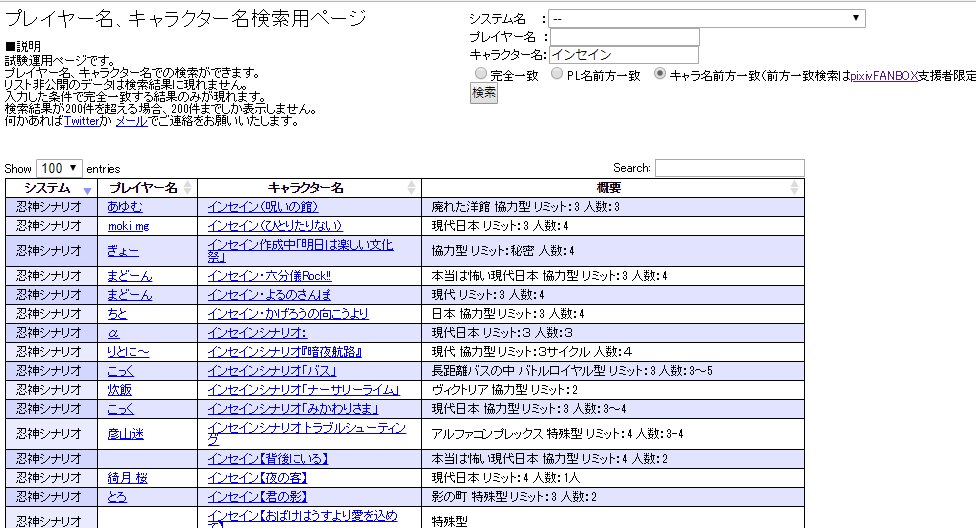976x528 pixels.
Task: Sort by キャラクター名 column header
Action: pyautogui.click(x=309, y=188)
